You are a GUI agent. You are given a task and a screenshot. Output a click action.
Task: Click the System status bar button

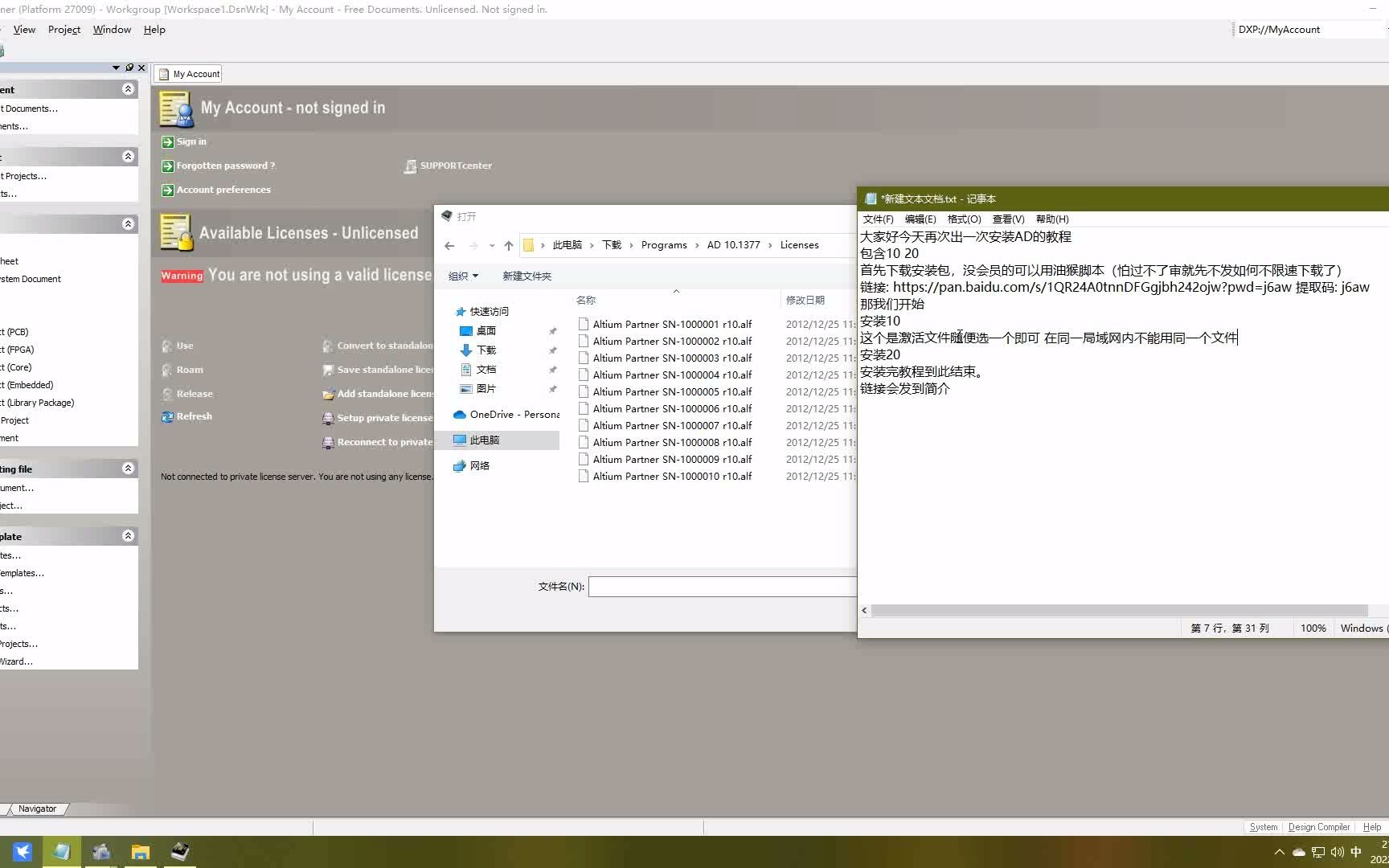click(x=1263, y=827)
